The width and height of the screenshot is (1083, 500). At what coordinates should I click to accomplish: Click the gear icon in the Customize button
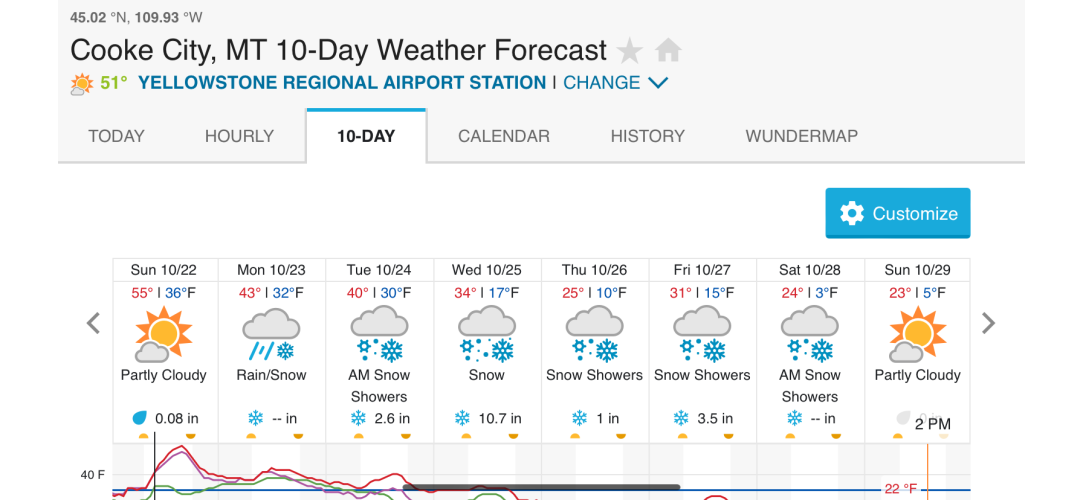(852, 213)
